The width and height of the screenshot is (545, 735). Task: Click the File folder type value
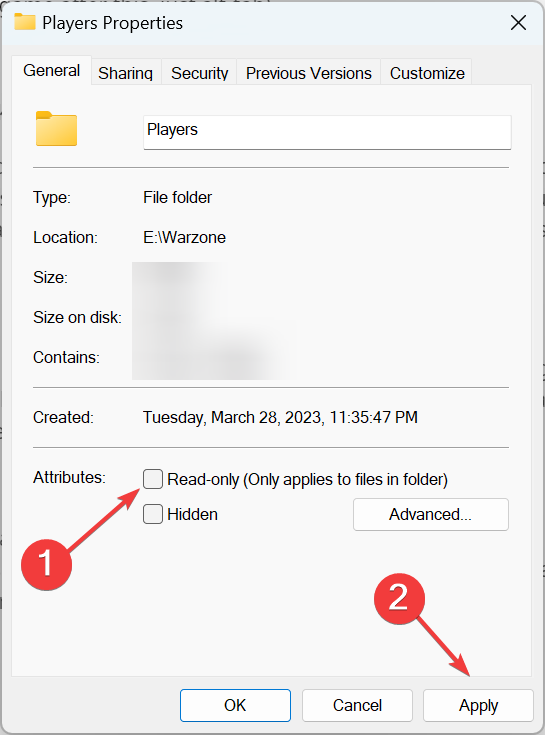tap(177, 197)
